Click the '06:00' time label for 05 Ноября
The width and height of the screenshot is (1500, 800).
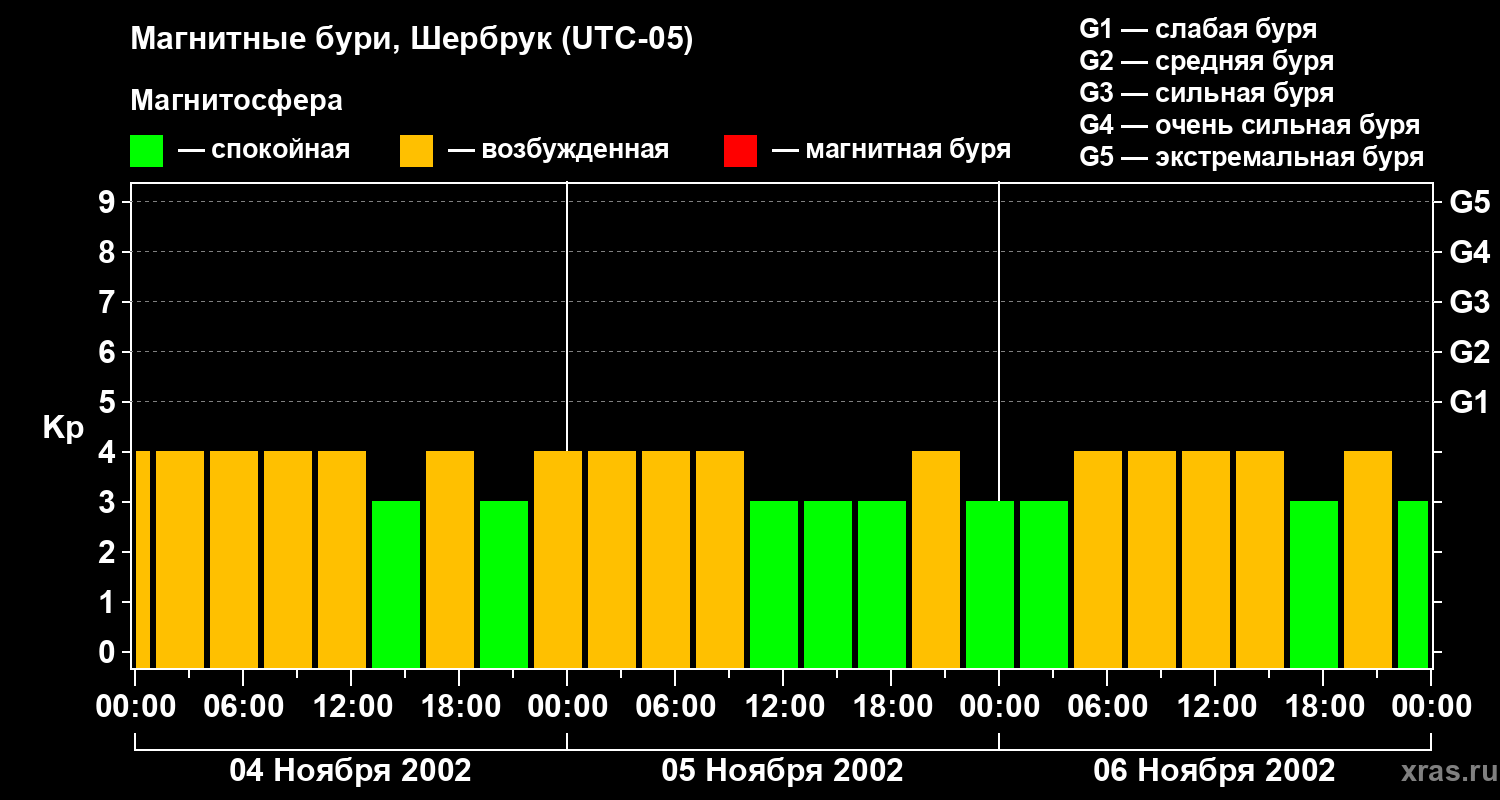tap(675, 707)
